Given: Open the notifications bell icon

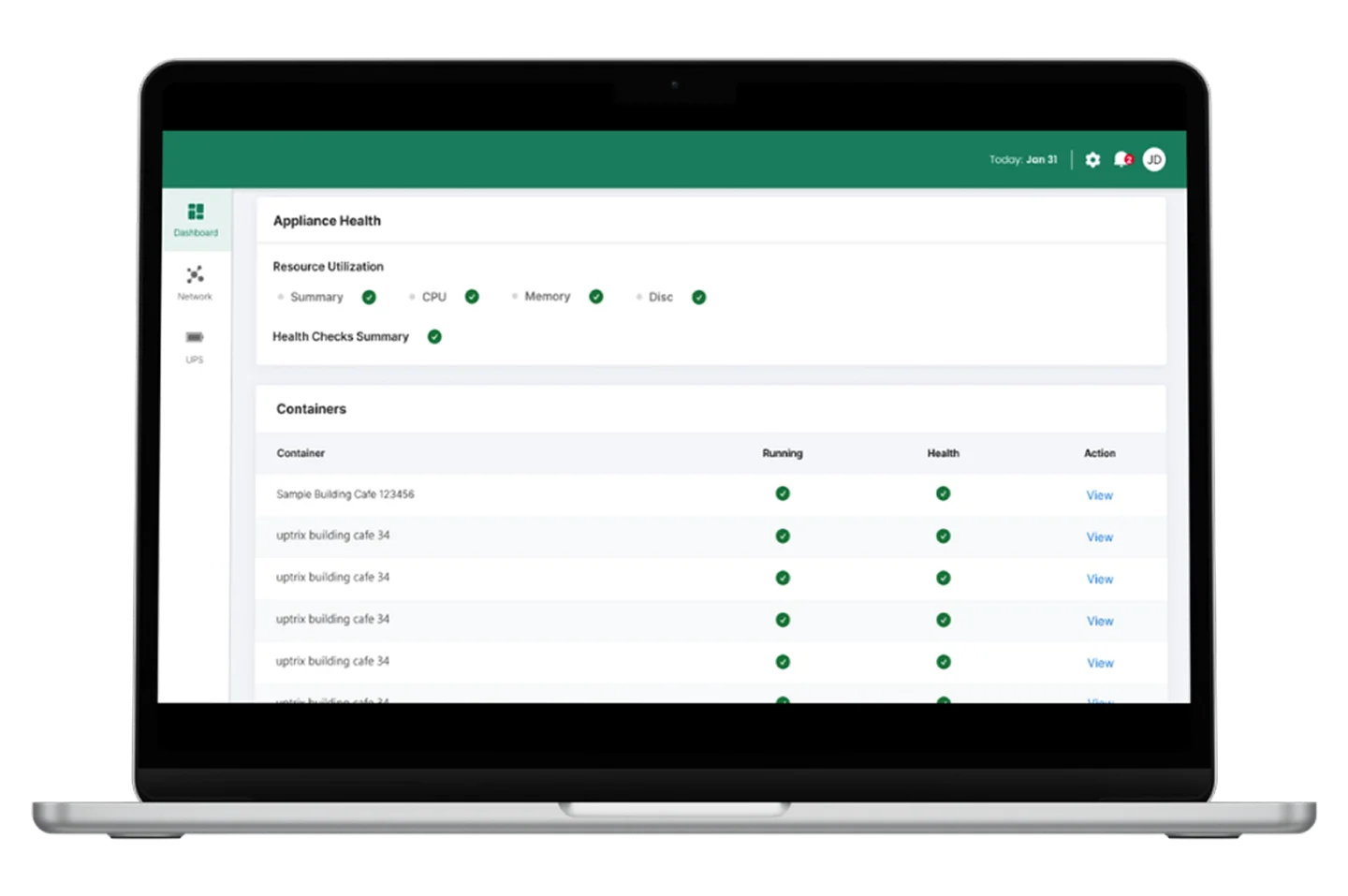Looking at the screenshot, I should coord(1121,160).
